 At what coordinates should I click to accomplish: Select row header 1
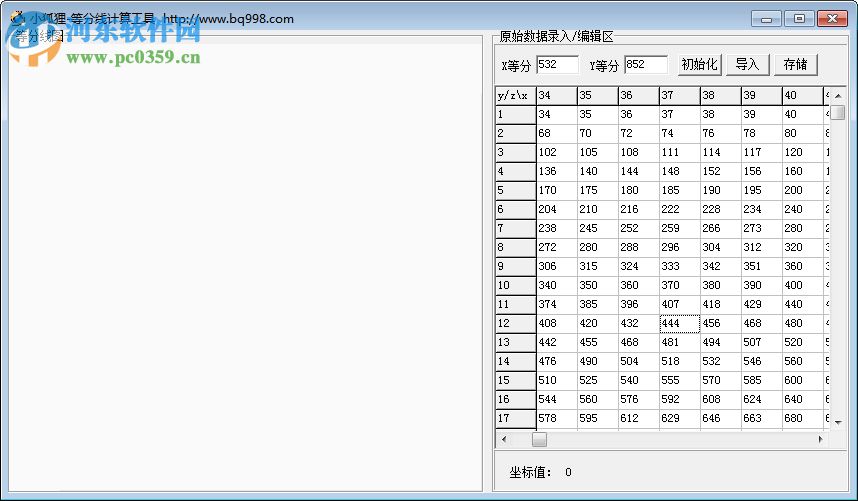(x=515, y=114)
